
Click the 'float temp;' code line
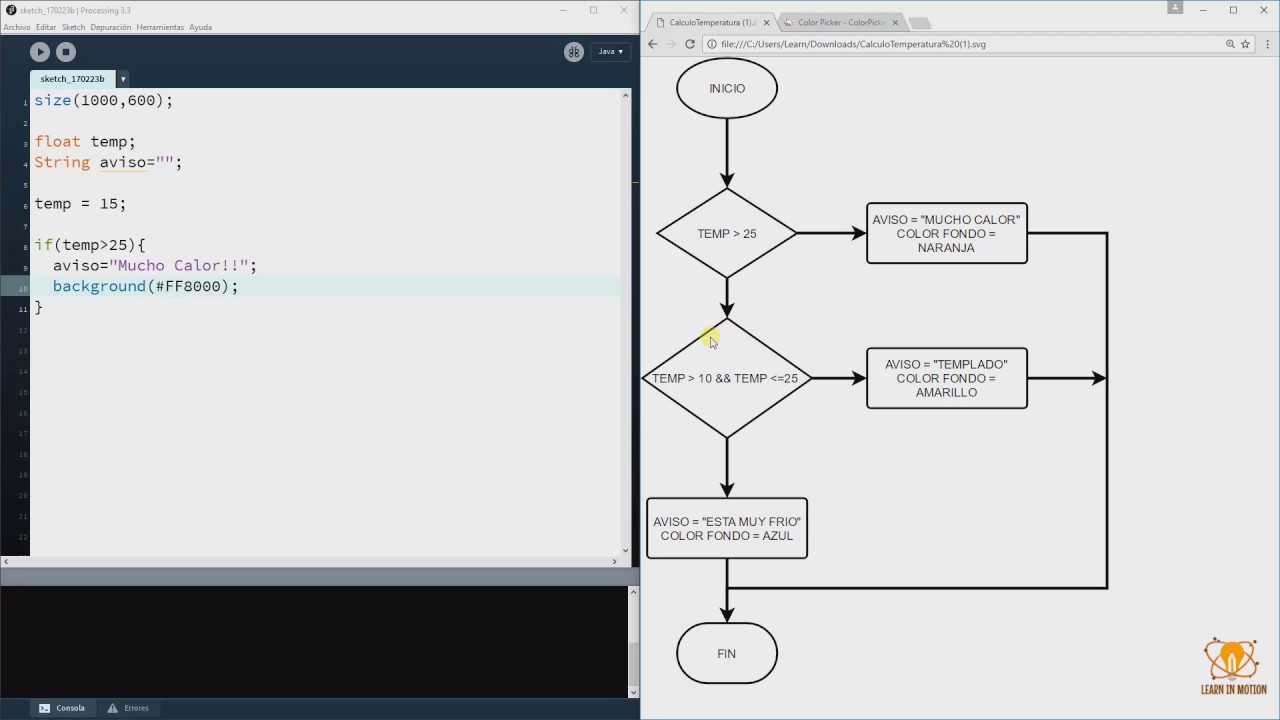point(85,141)
